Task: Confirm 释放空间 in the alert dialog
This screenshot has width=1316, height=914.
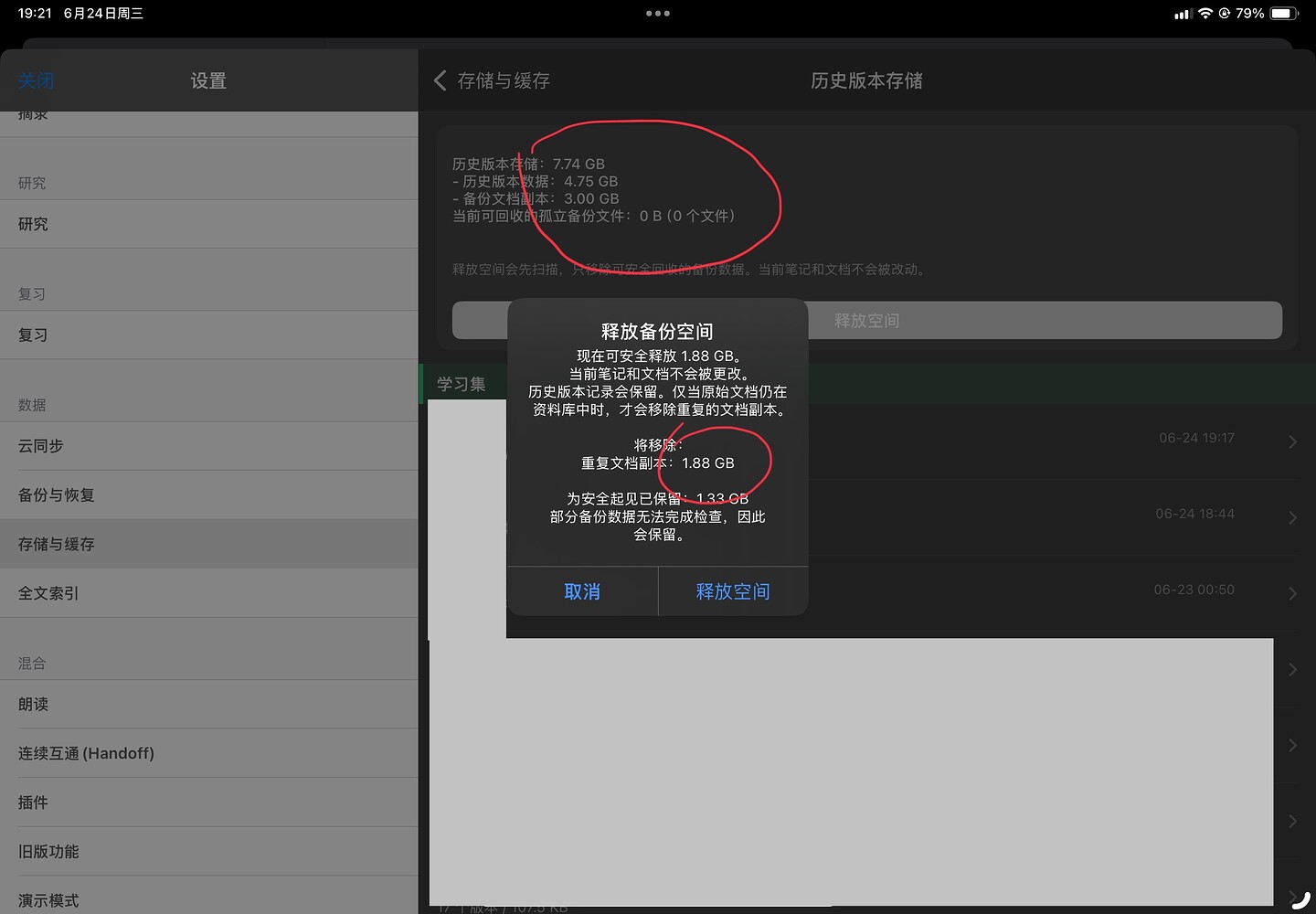Action: click(733, 591)
